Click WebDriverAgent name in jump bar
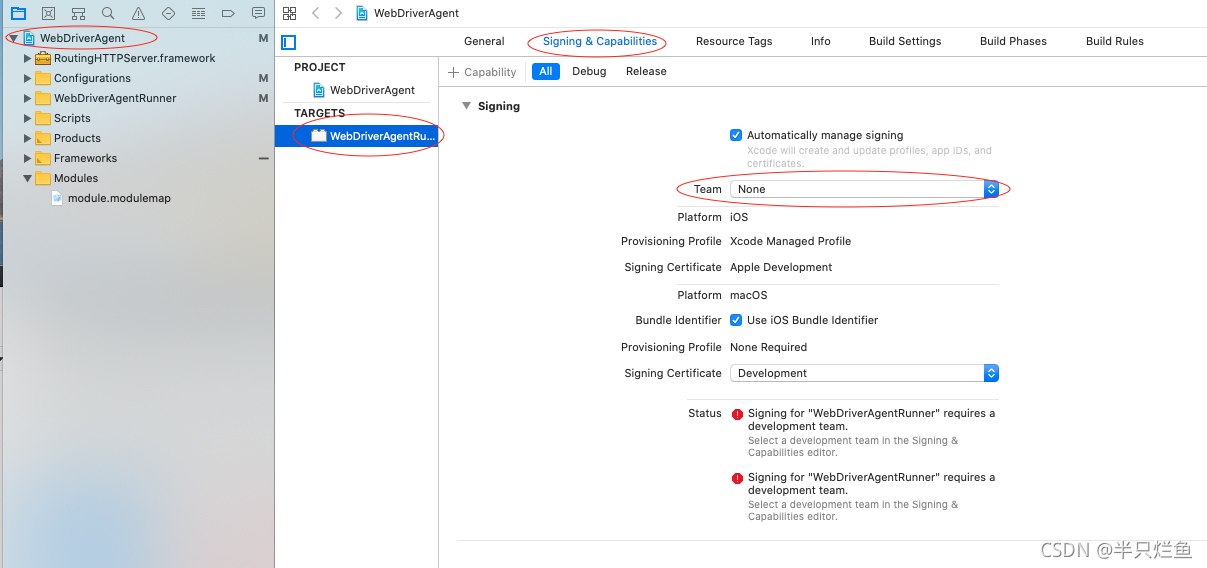Image resolution: width=1207 pixels, height=568 pixels. pyautogui.click(x=416, y=13)
